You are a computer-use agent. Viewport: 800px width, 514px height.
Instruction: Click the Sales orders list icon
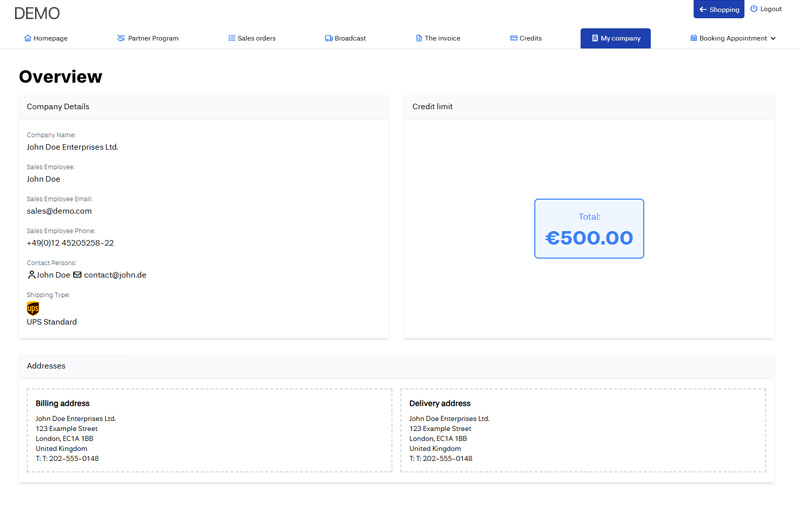232,38
